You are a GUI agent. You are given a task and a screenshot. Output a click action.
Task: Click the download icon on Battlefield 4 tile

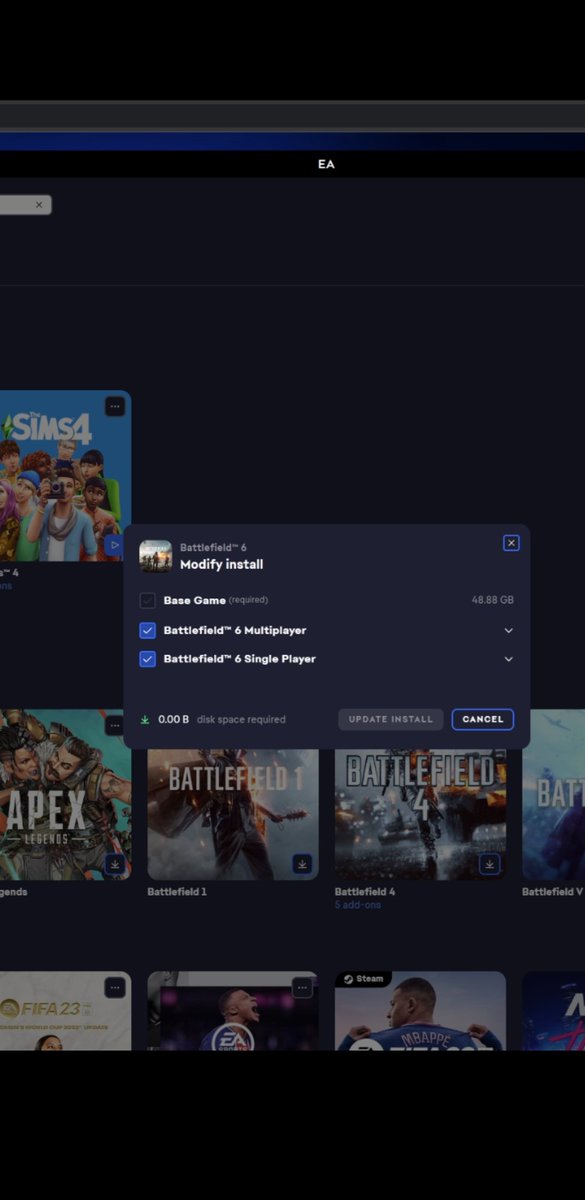489,864
